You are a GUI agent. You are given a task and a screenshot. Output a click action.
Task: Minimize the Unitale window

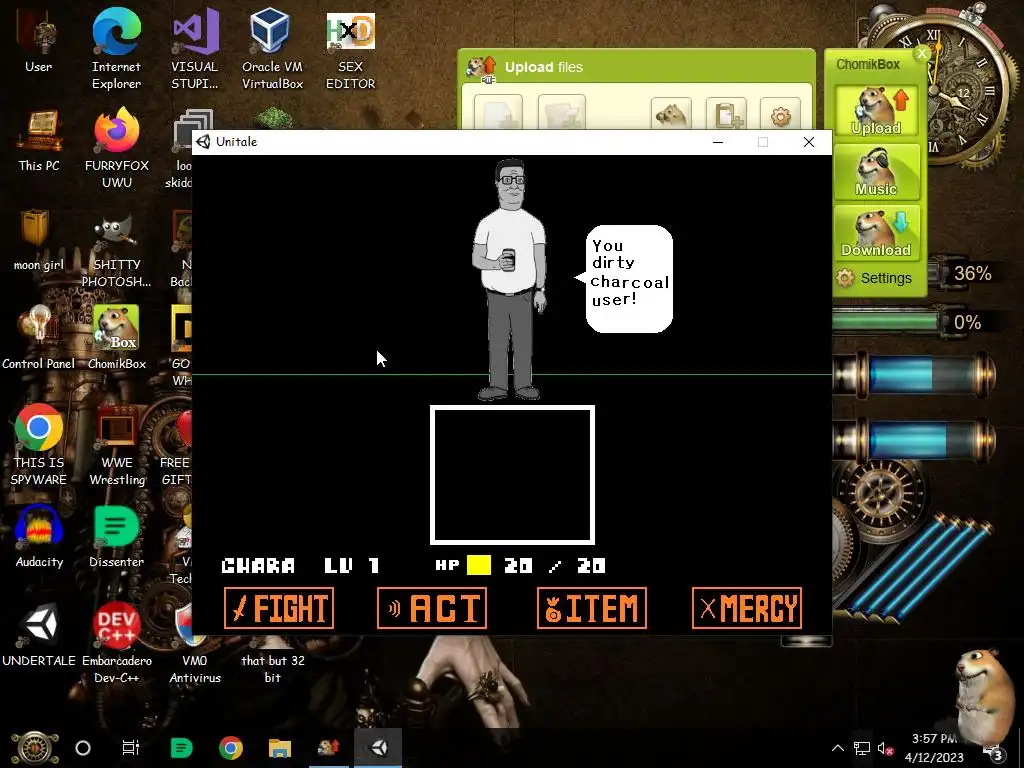[718, 142]
